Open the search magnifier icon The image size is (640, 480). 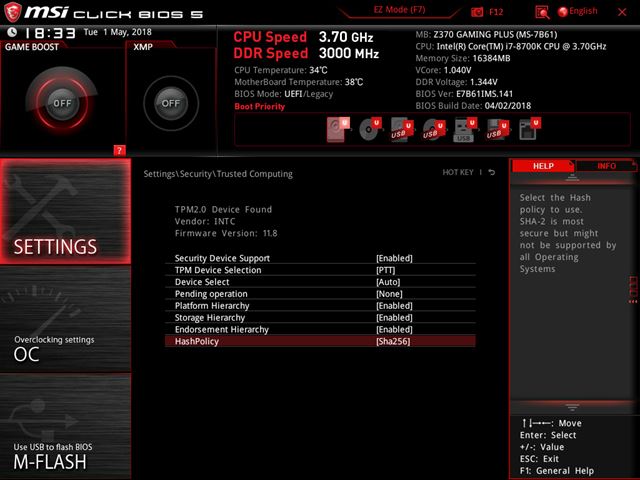542,12
